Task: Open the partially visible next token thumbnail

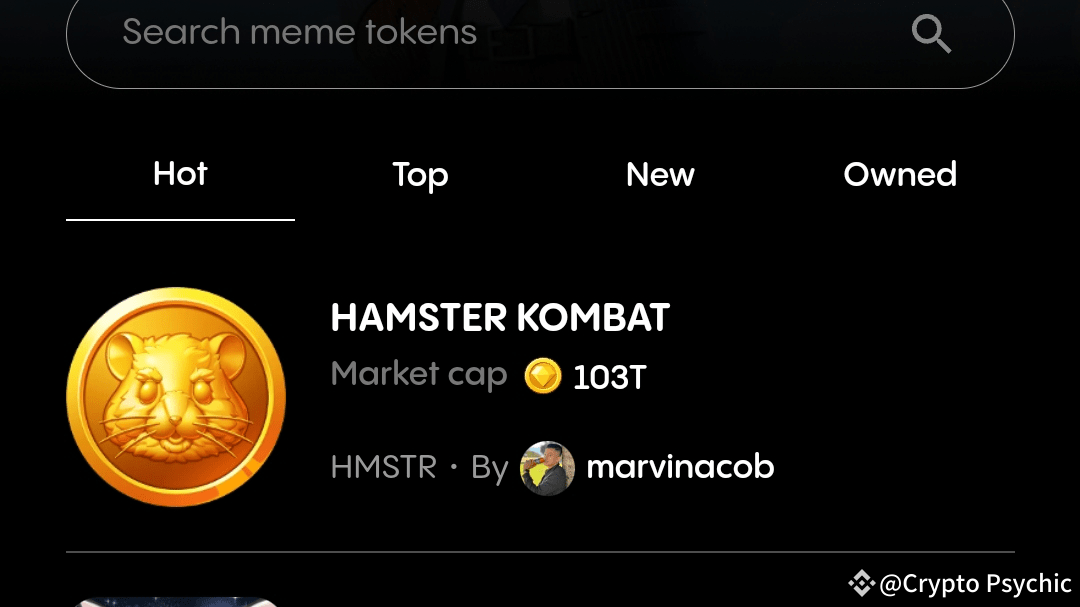Action: click(x=176, y=602)
